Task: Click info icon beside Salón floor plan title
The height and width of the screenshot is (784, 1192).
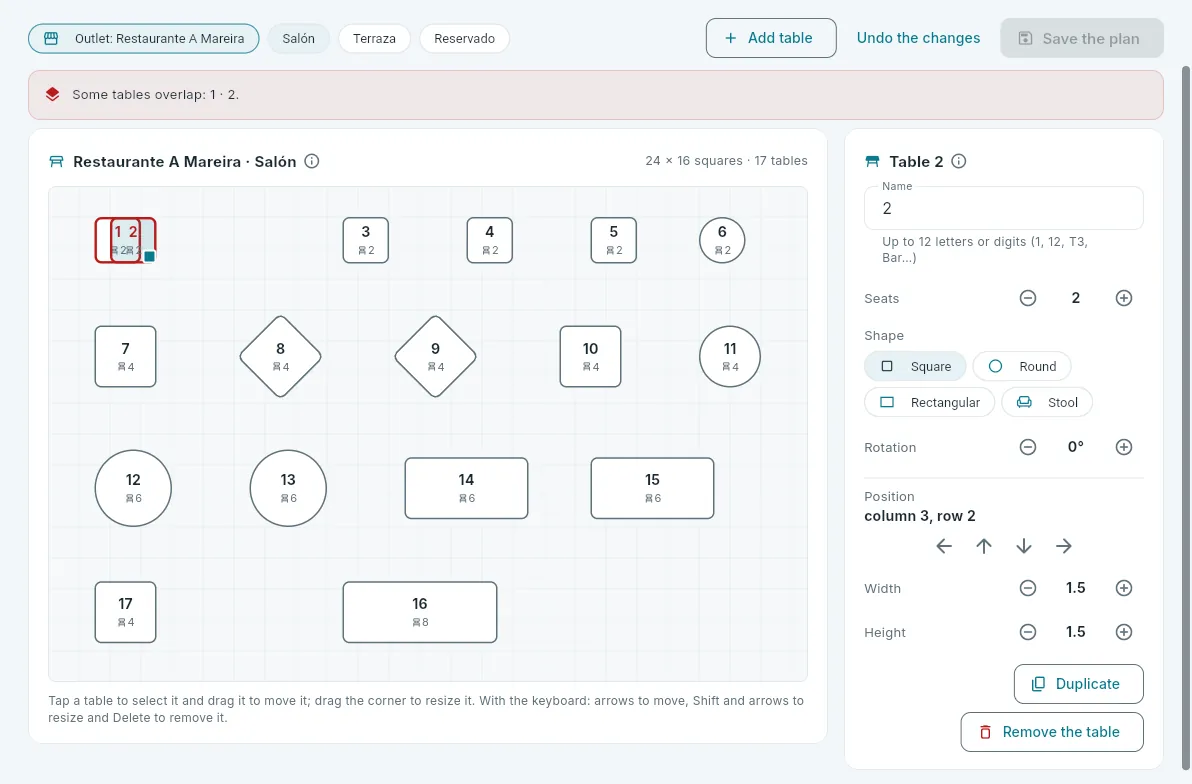Action: (x=312, y=161)
